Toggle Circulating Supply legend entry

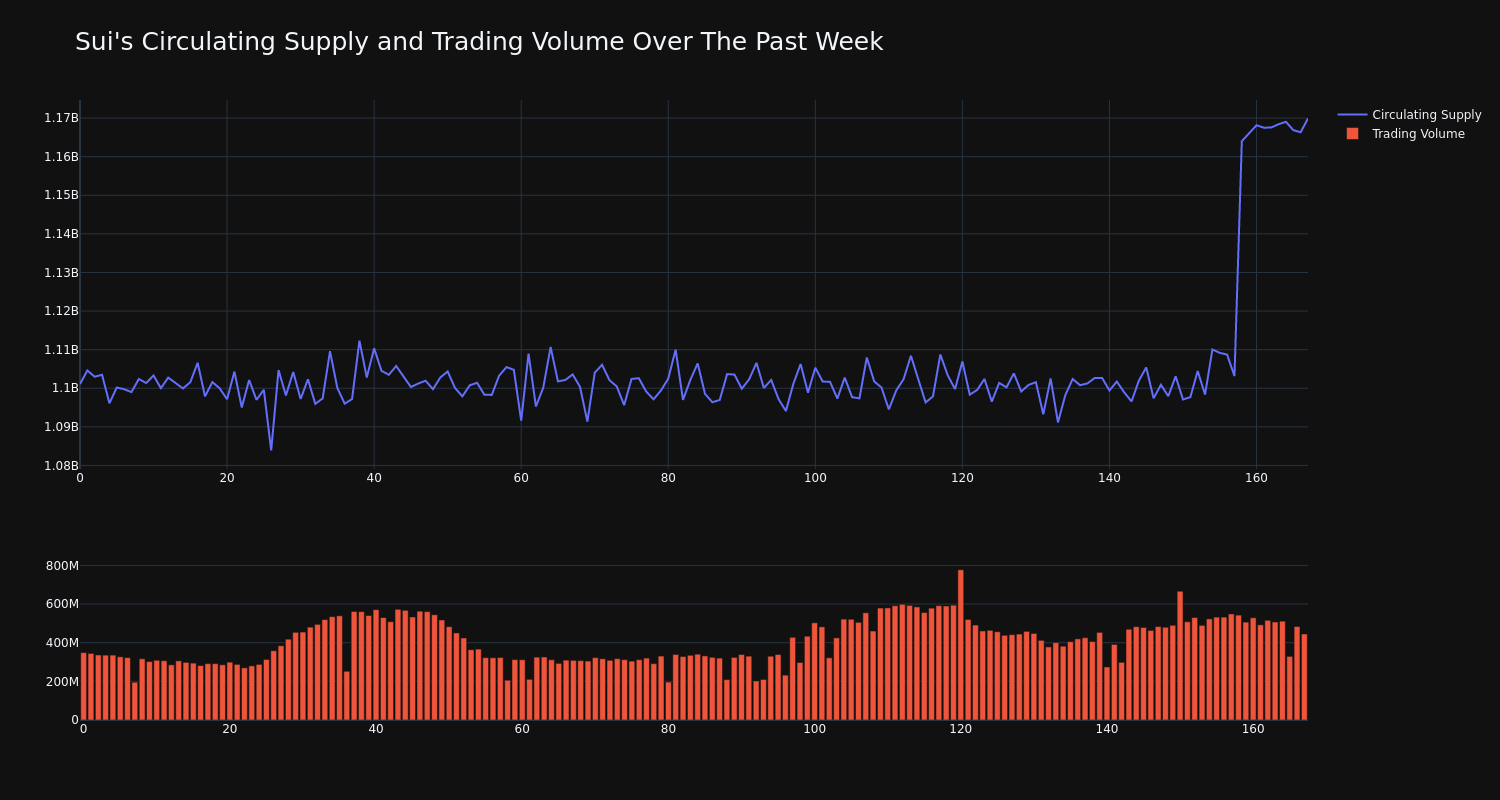tap(1409, 115)
